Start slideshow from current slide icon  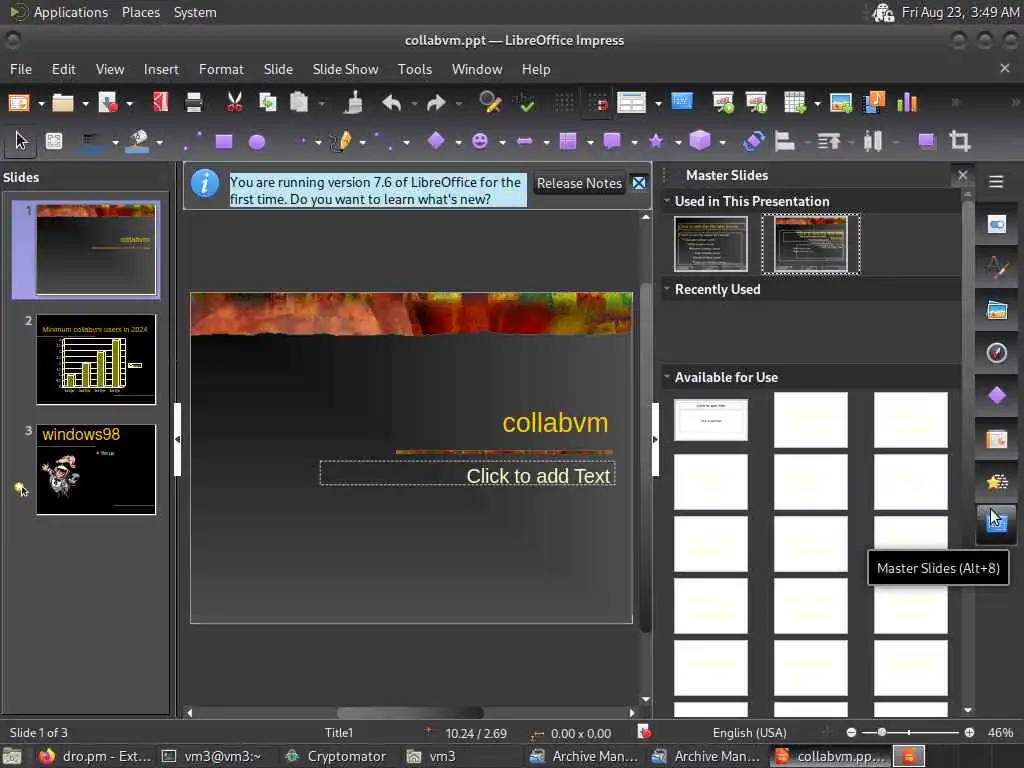756,103
